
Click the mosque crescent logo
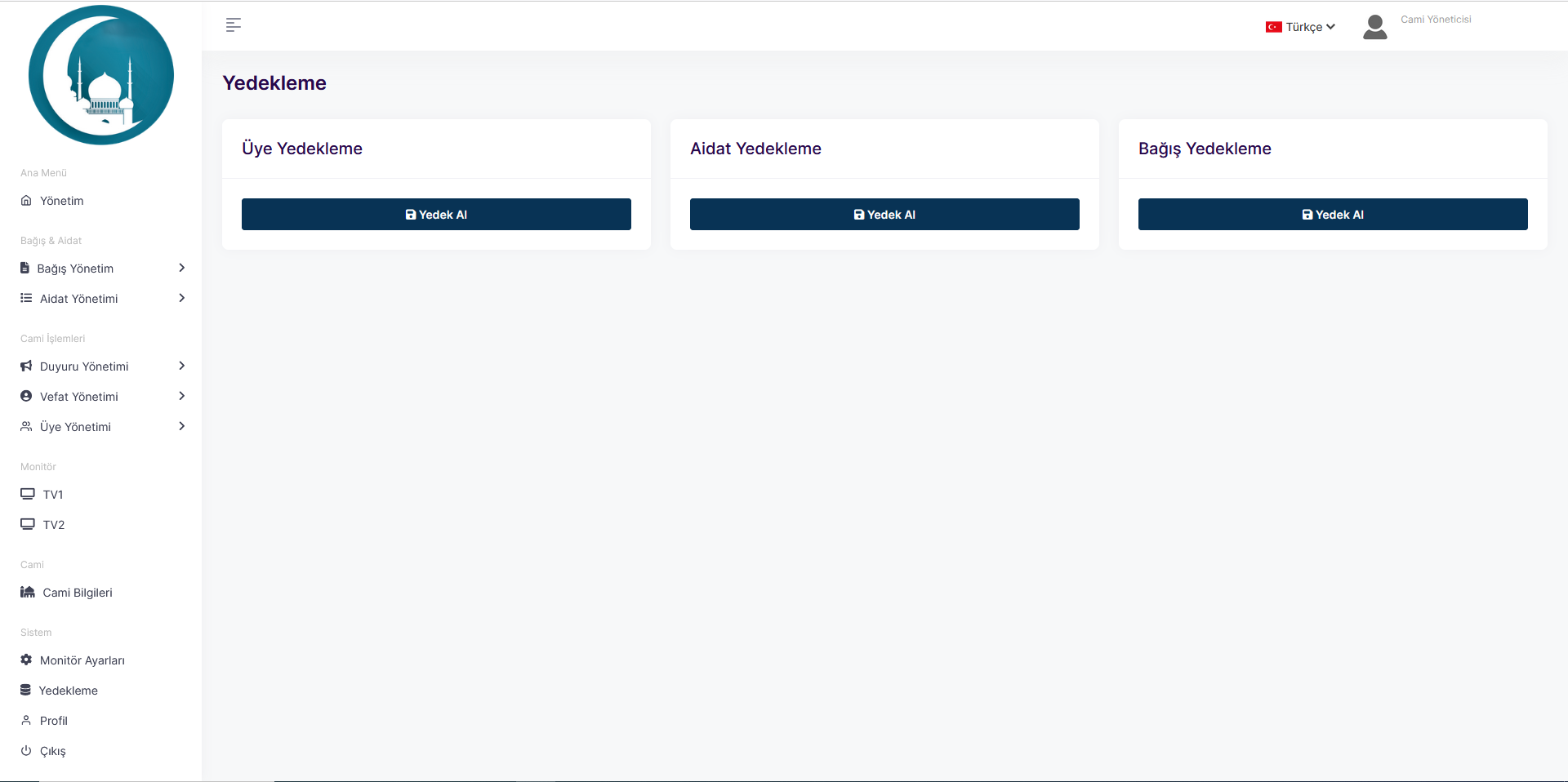[x=101, y=75]
